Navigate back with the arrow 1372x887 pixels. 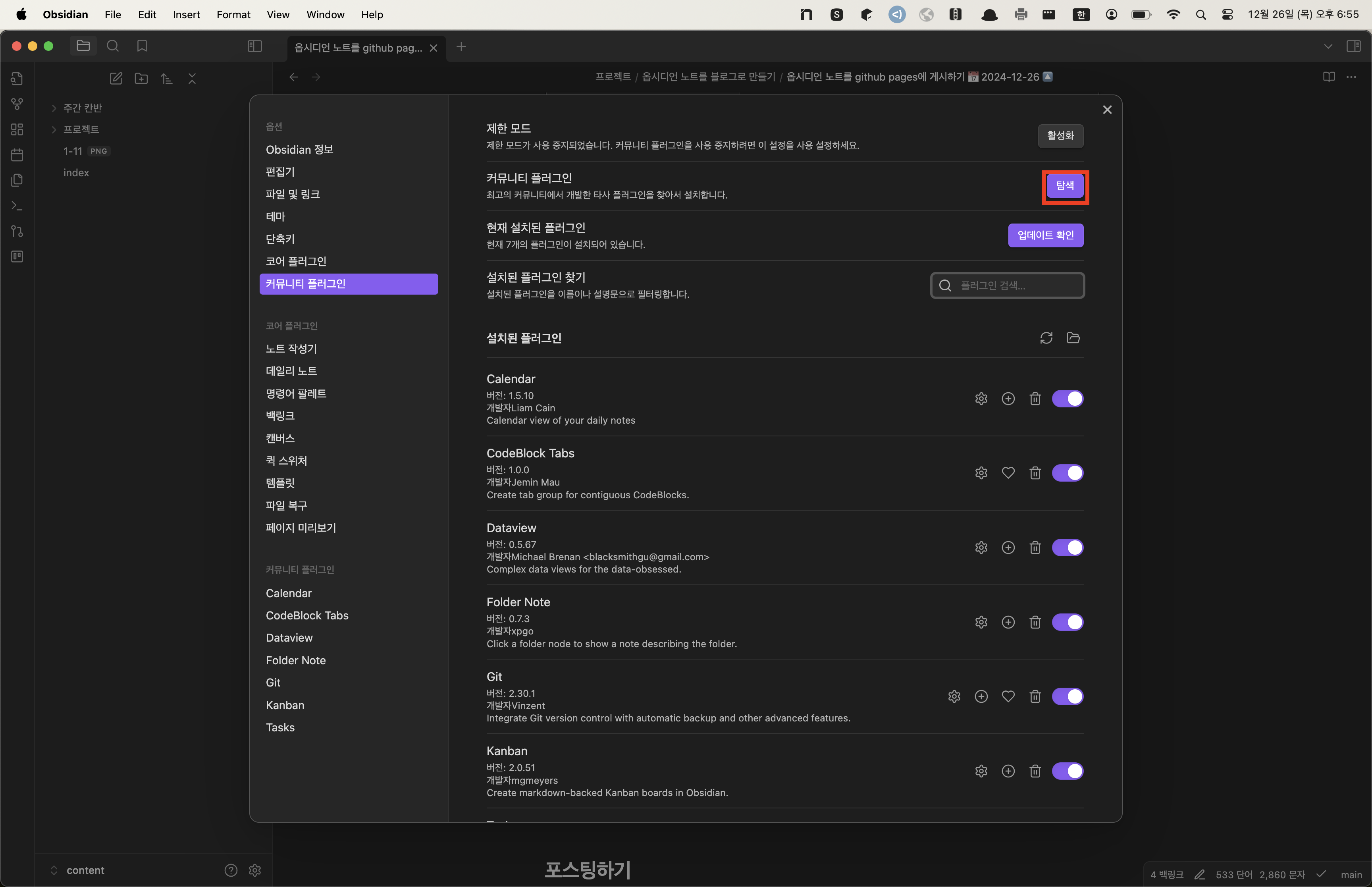click(x=294, y=77)
